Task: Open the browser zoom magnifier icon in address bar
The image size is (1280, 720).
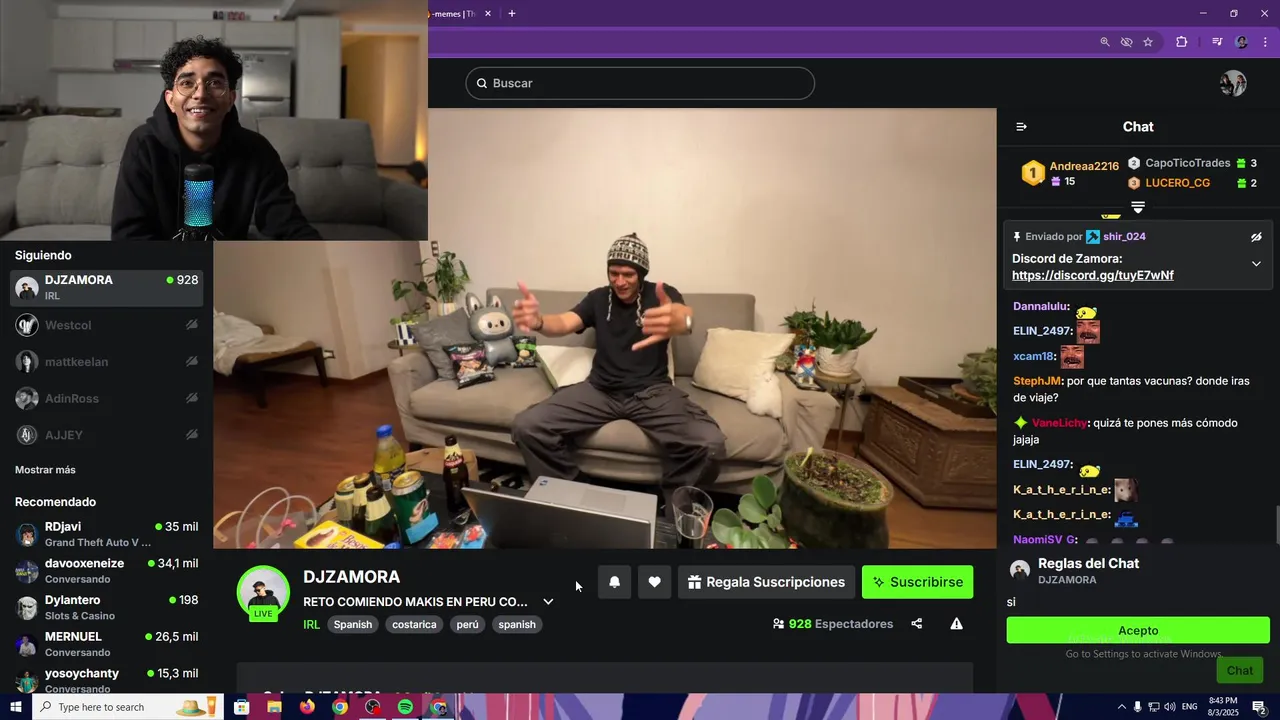Action: pyautogui.click(x=1104, y=42)
